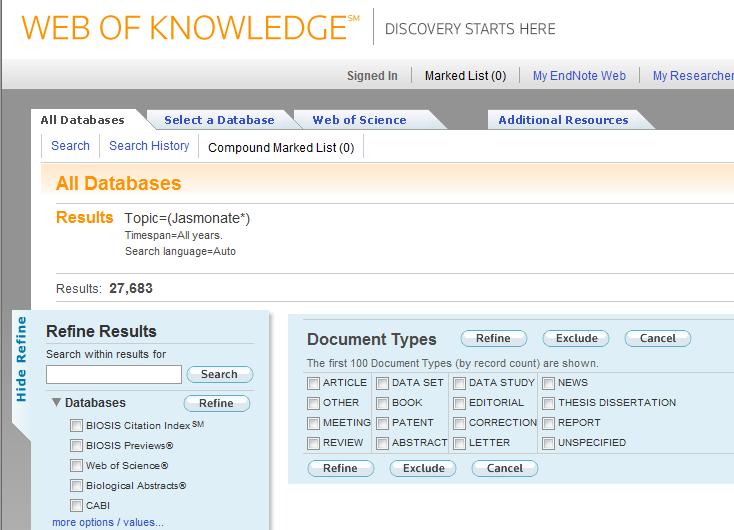Screen dimensions: 734x530
Task: Open the Additional Resources tab
Action: click(563, 120)
